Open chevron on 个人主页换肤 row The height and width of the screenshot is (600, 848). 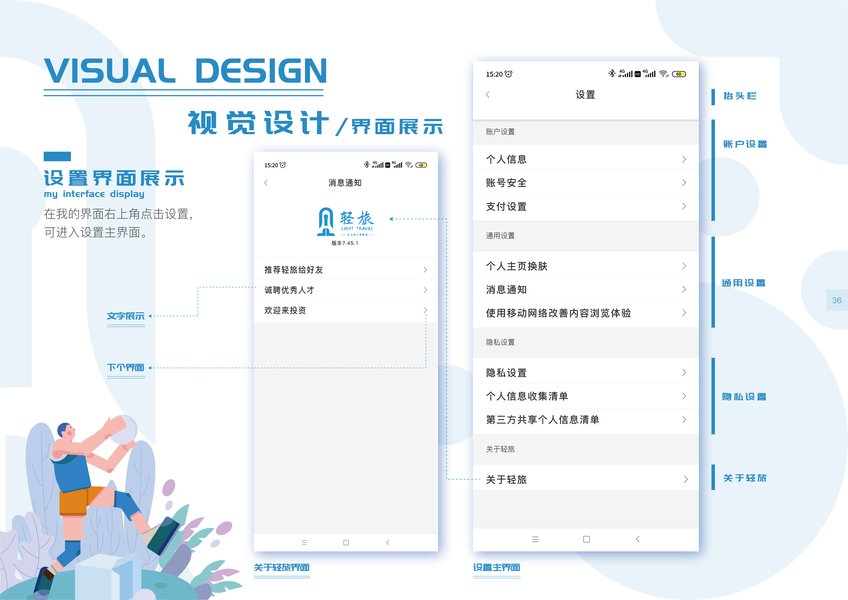[x=684, y=266]
